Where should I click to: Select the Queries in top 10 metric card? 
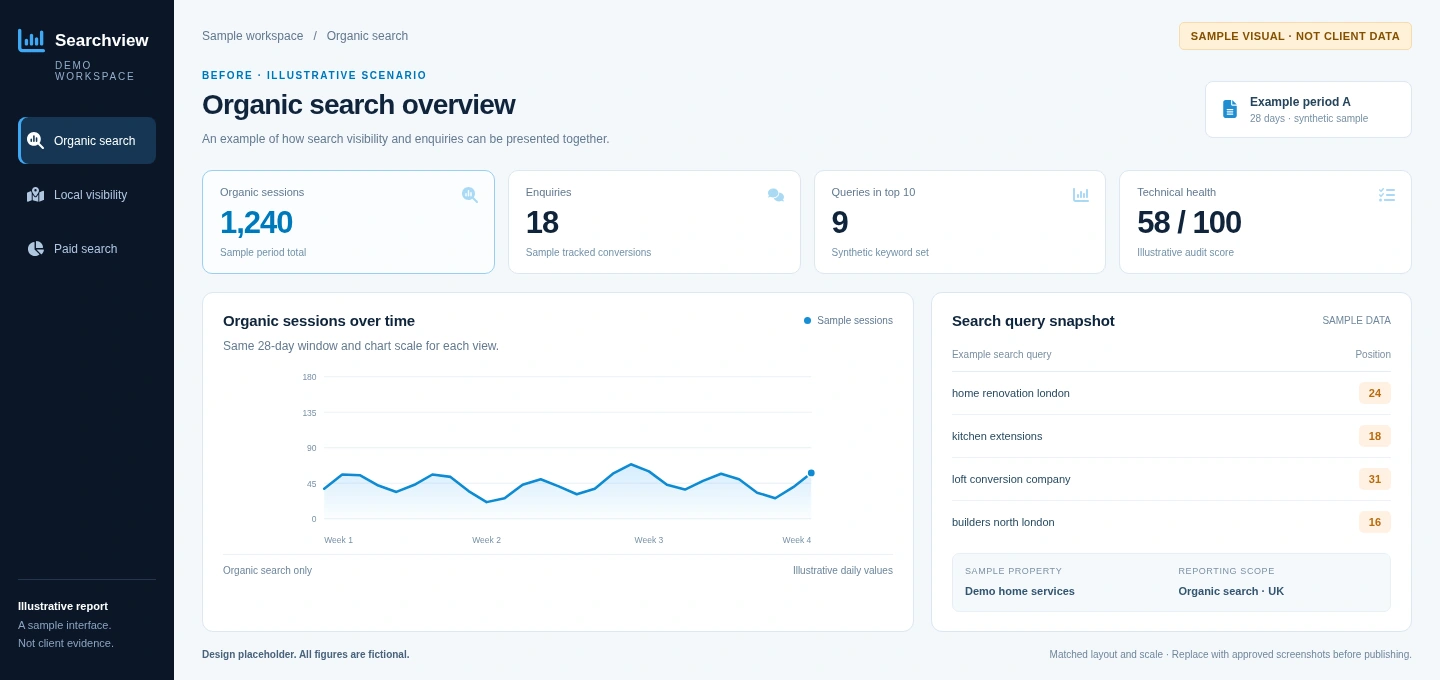click(x=960, y=222)
